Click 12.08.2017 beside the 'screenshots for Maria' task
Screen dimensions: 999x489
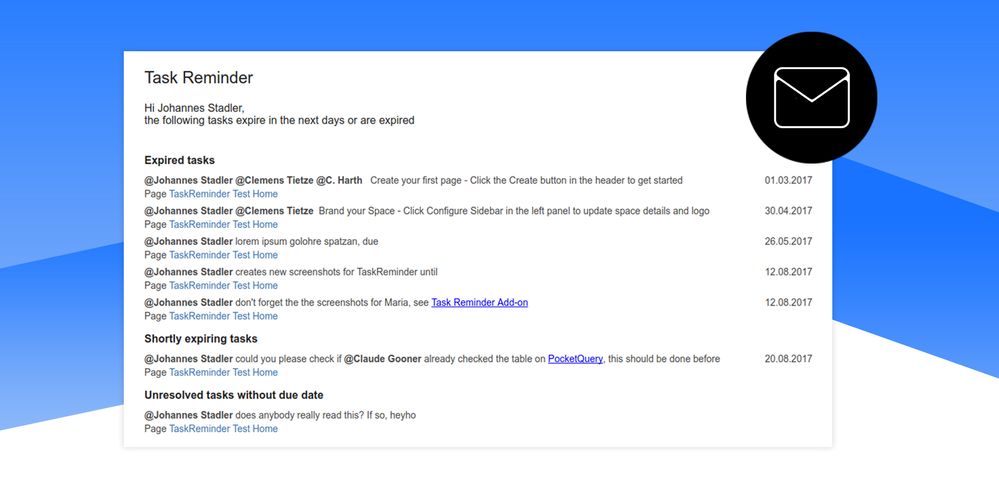pos(789,302)
